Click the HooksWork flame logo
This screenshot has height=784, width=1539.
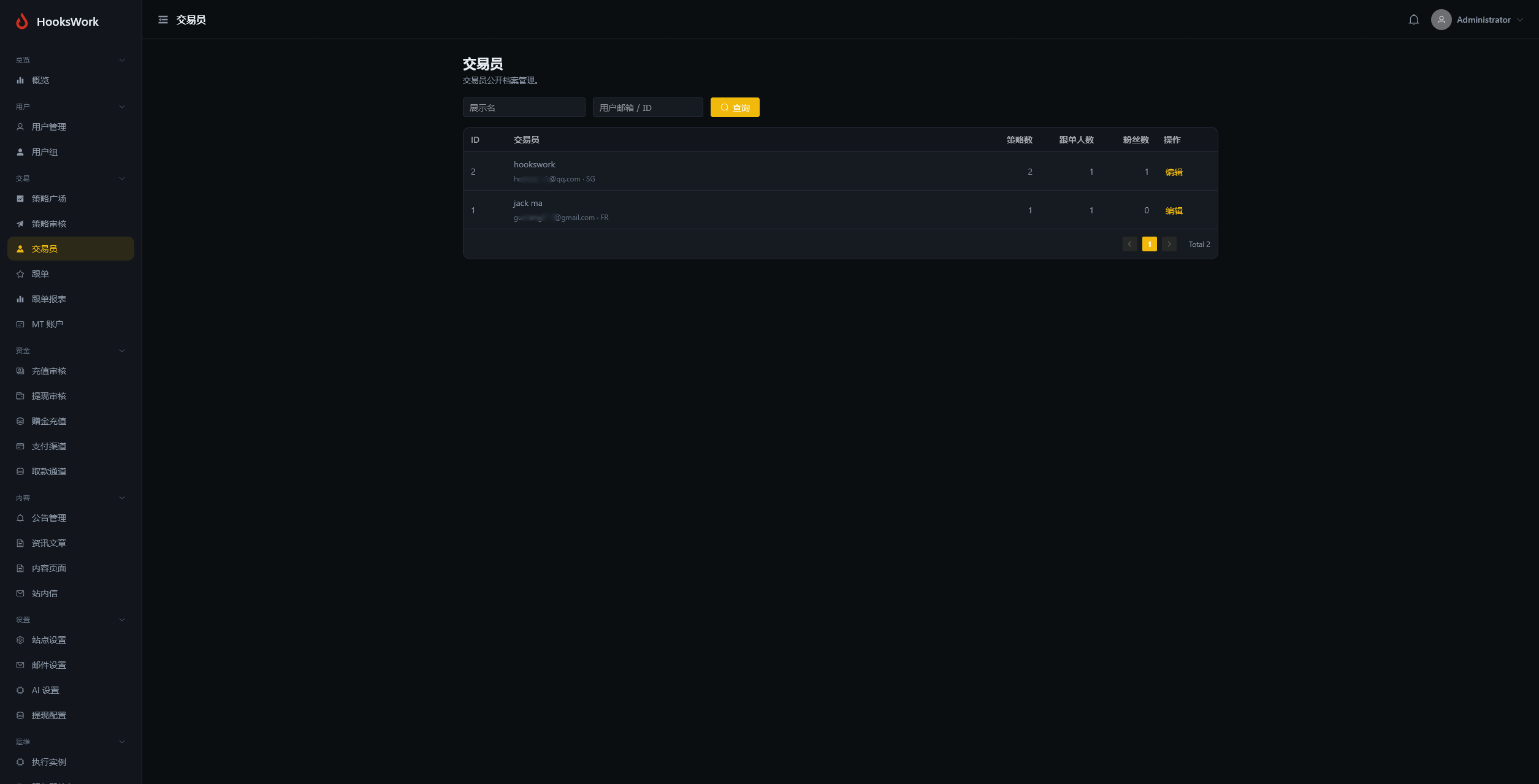click(x=22, y=21)
